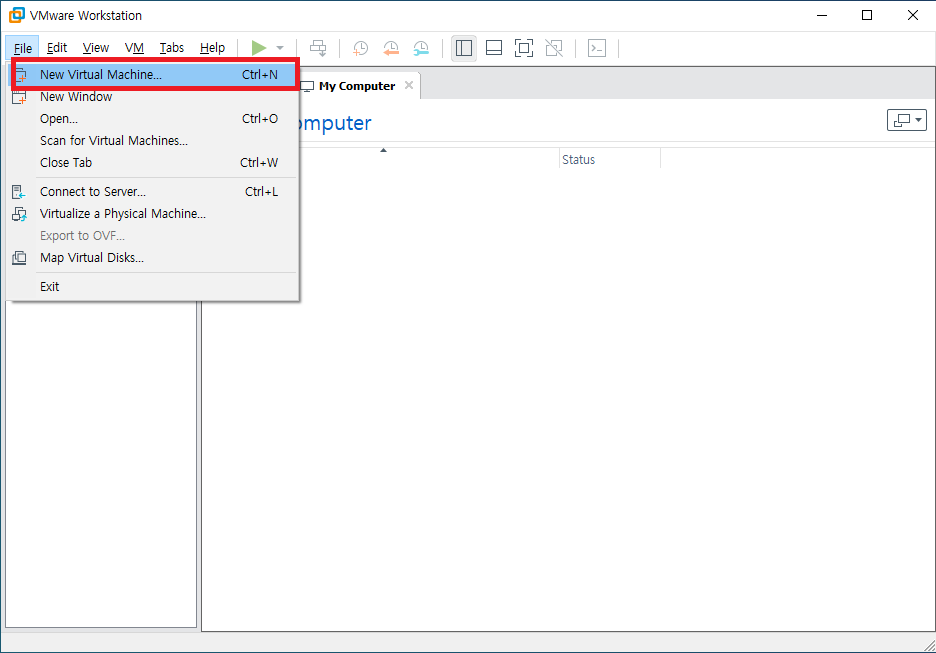Maximize the VMware Workstation window
This screenshot has width=936, height=653.
point(867,15)
